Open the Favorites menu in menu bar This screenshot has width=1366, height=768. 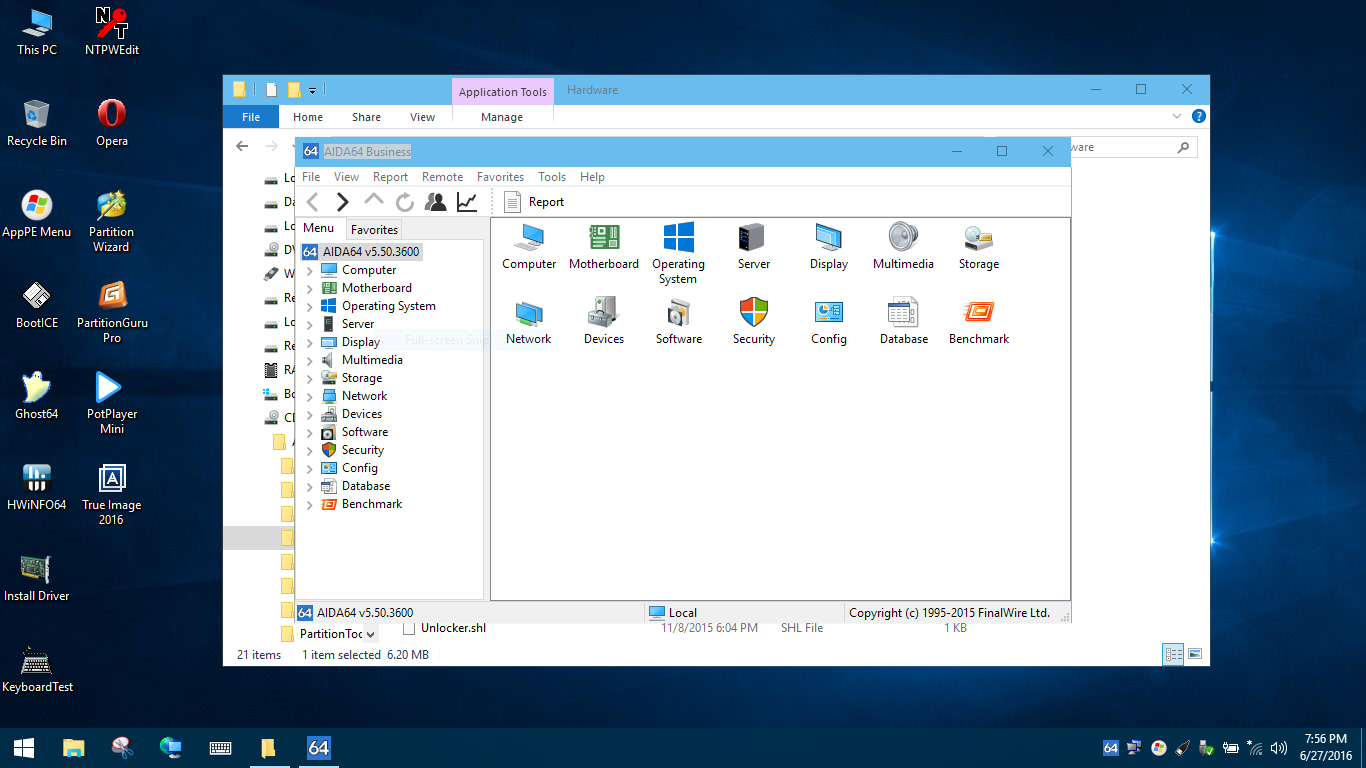pyautogui.click(x=500, y=177)
